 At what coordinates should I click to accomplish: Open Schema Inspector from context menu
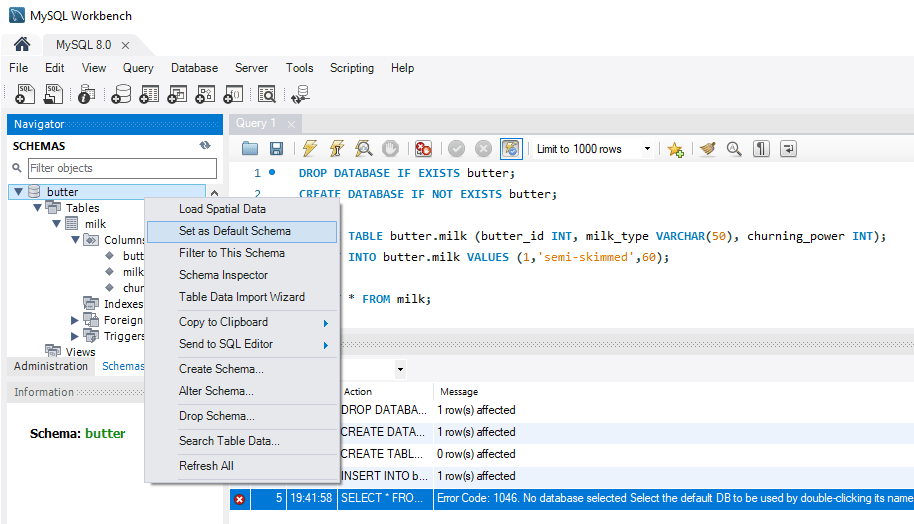click(242, 275)
